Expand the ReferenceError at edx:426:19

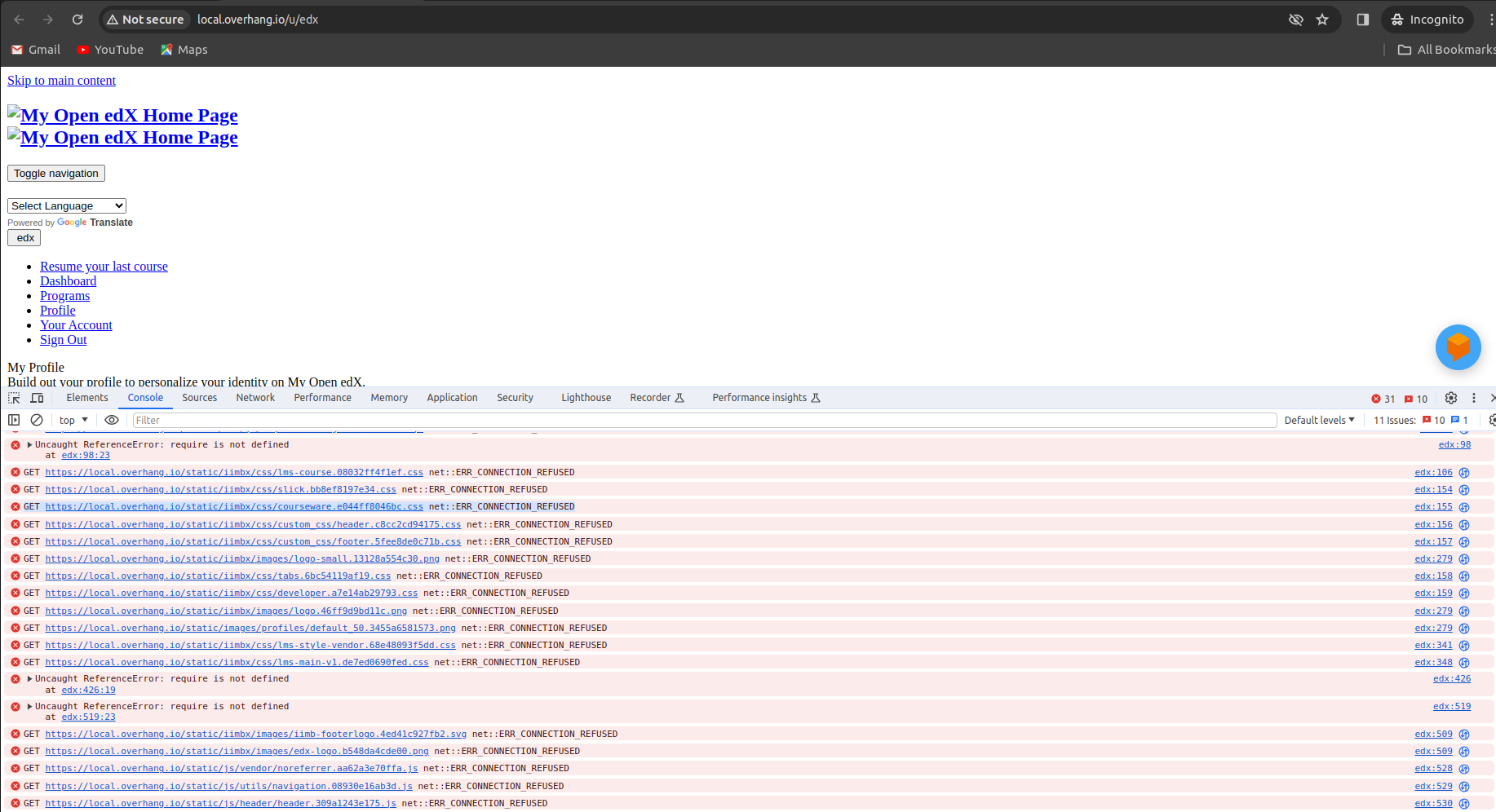click(x=30, y=679)
